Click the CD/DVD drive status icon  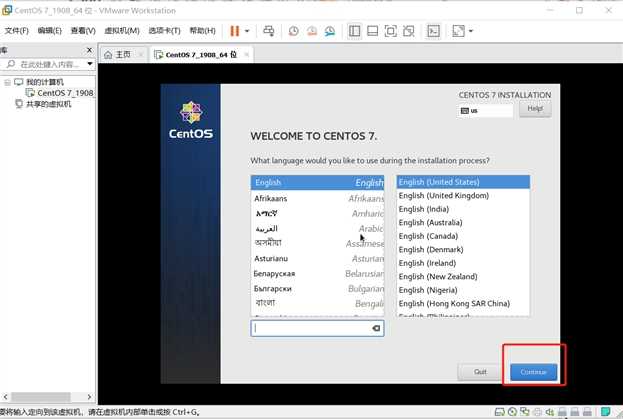[512, 412]
